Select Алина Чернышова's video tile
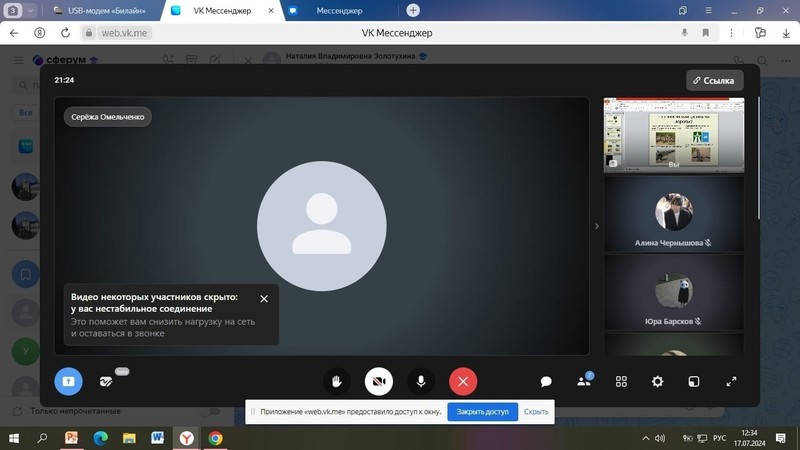The image size is (800, 450). tap(673, 213)
